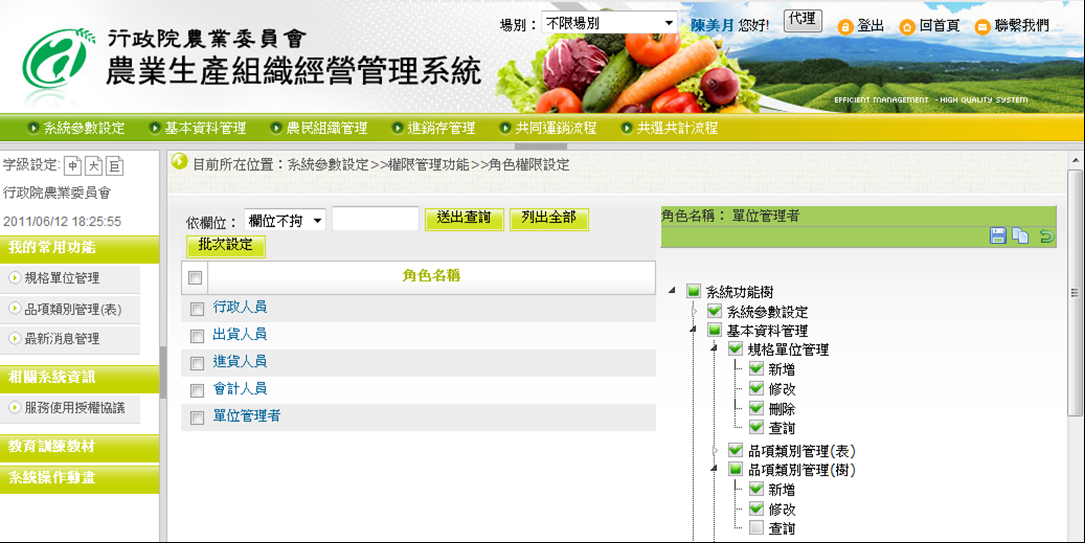Screen dimensions: 1085x543
Task: Open the 規格單位管理 sidebar link
Action: [x=62, y=279]
